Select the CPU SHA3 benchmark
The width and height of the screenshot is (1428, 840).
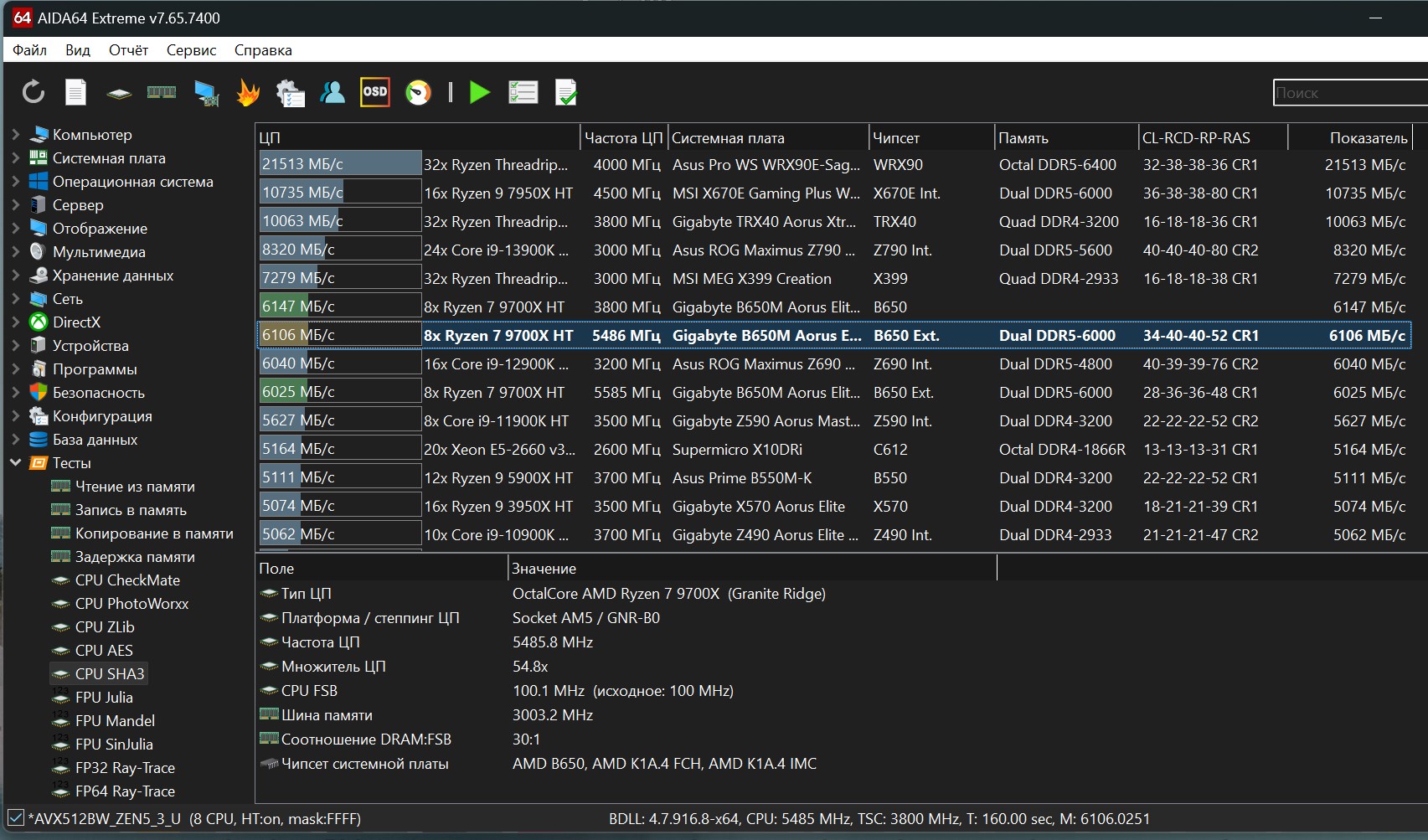pyautogui.click(x=99, y=673)
